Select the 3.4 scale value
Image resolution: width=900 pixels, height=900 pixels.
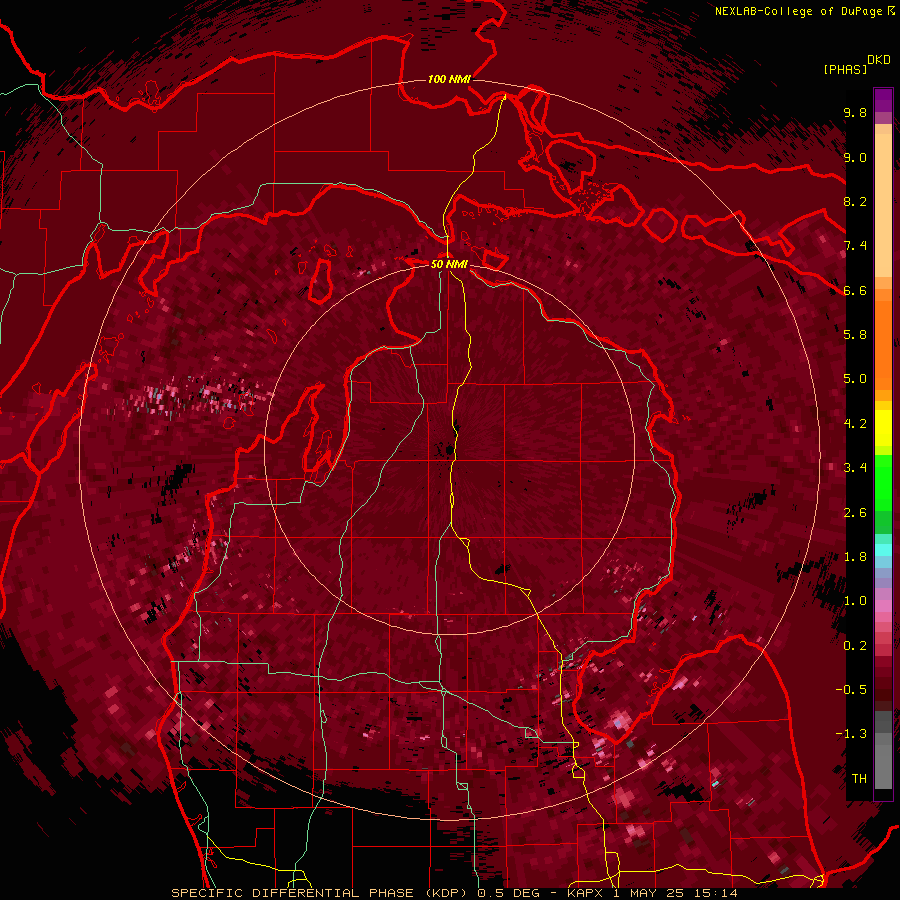click(x=855, y=468)
